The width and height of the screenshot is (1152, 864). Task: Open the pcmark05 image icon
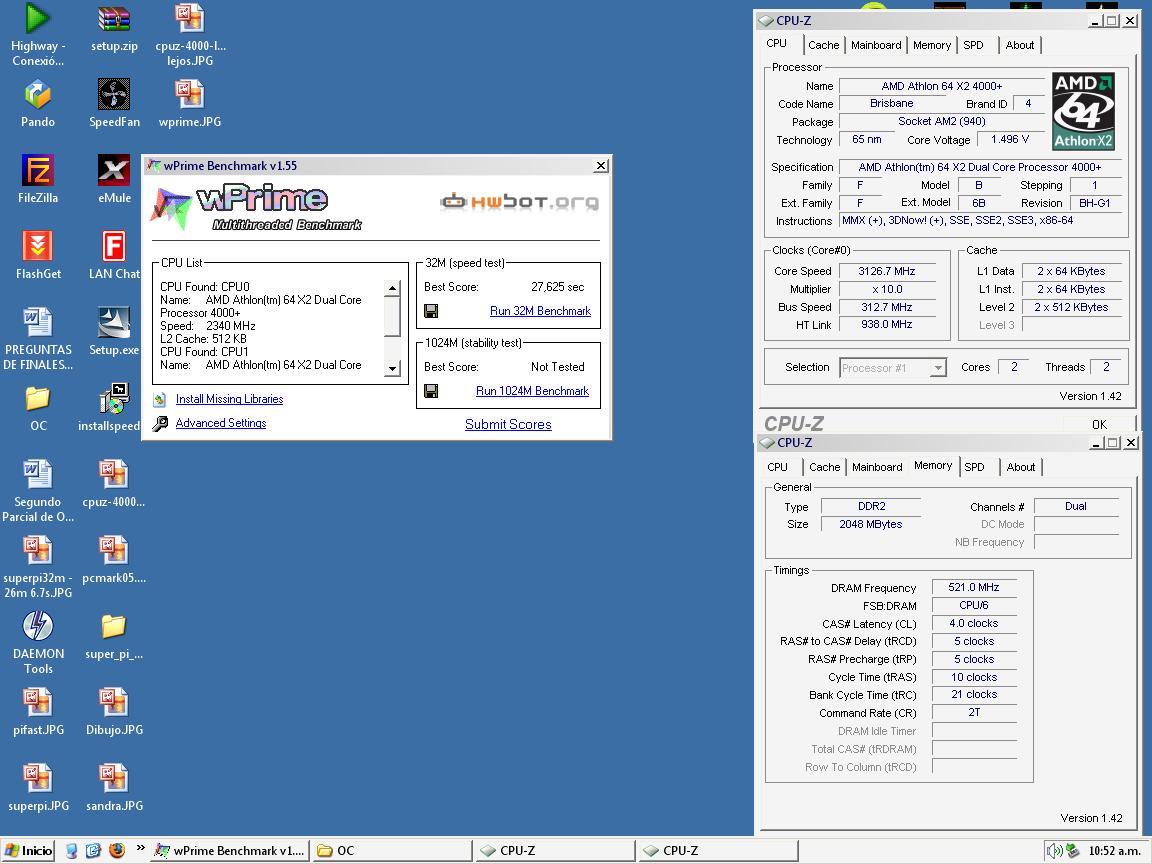[114, 559]
